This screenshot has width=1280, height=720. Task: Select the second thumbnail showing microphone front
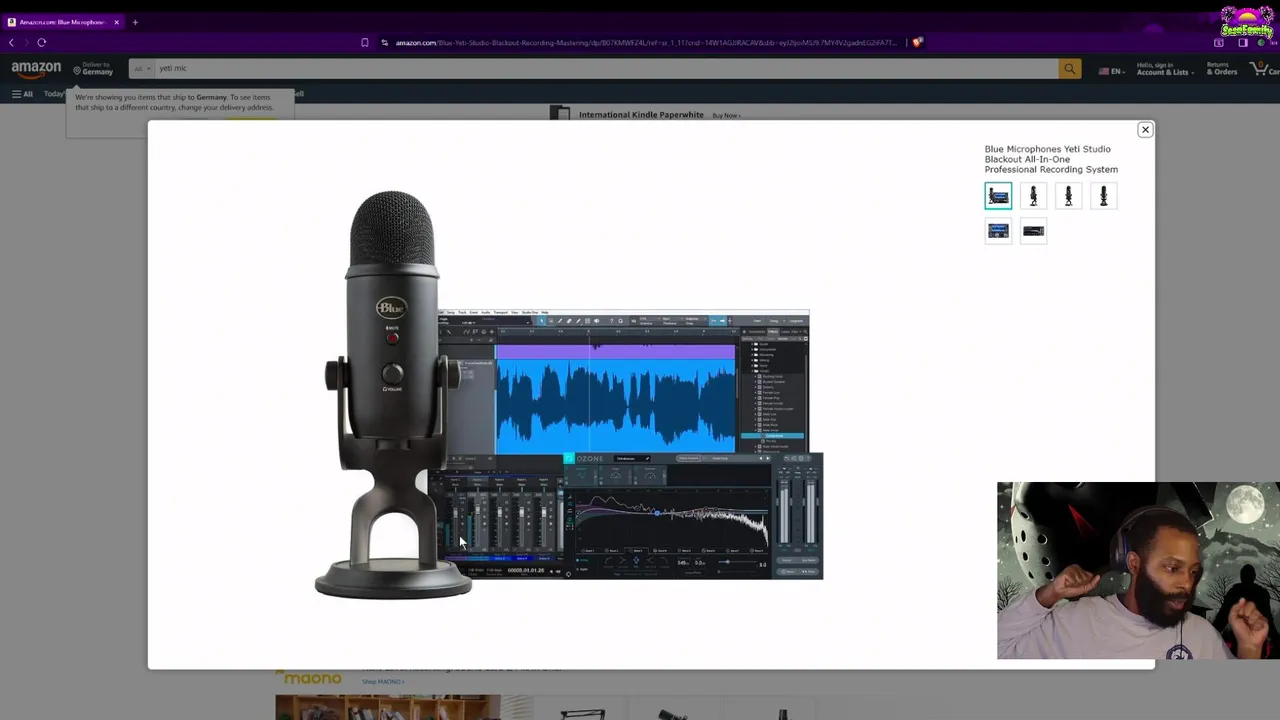1033,196
